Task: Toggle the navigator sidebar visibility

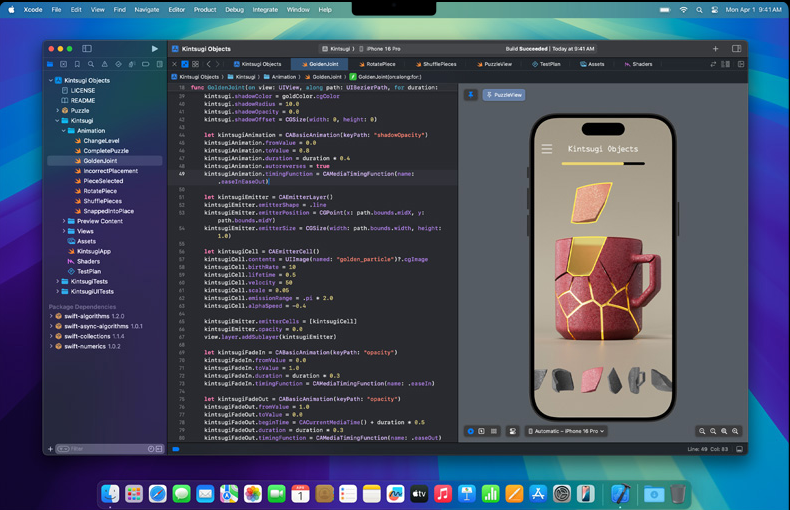Action: pos(87,49)
